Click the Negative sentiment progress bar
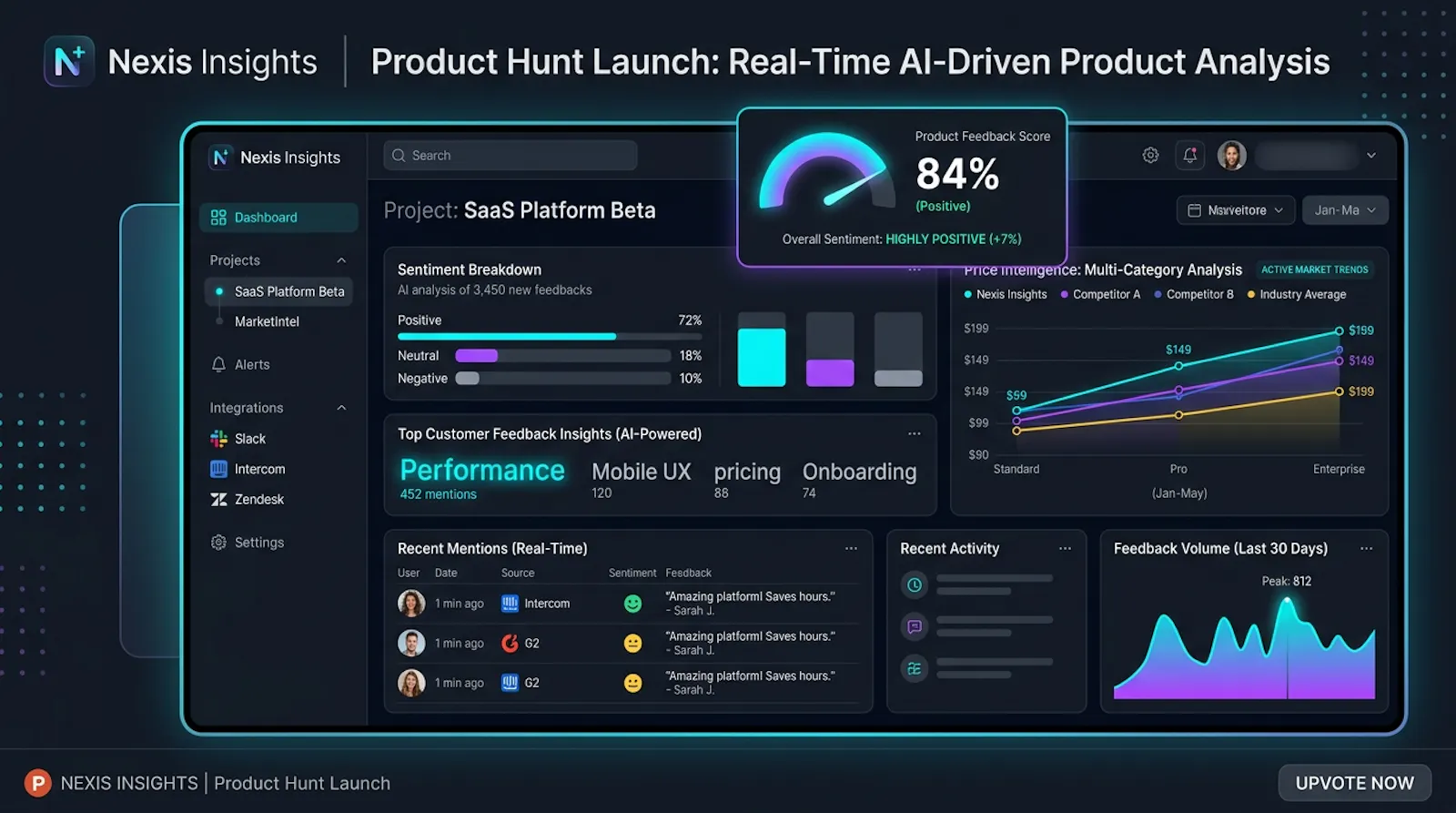 click(x=563, y=379)
